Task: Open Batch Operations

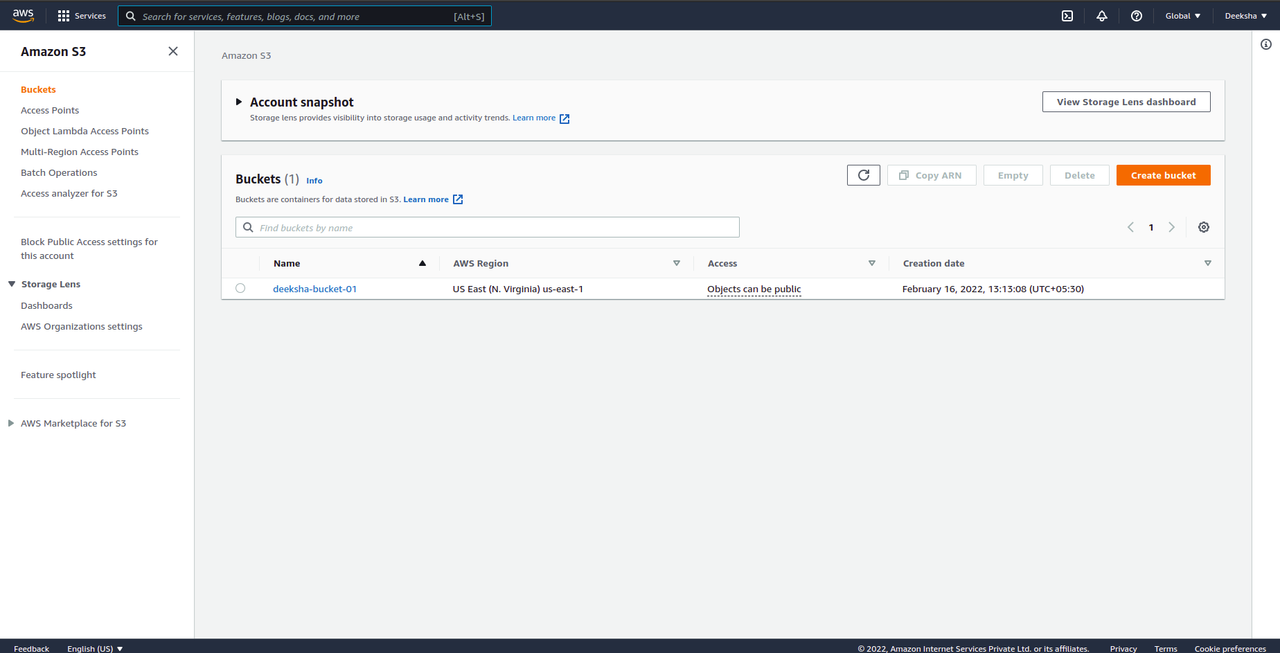Action: (59, 173)
